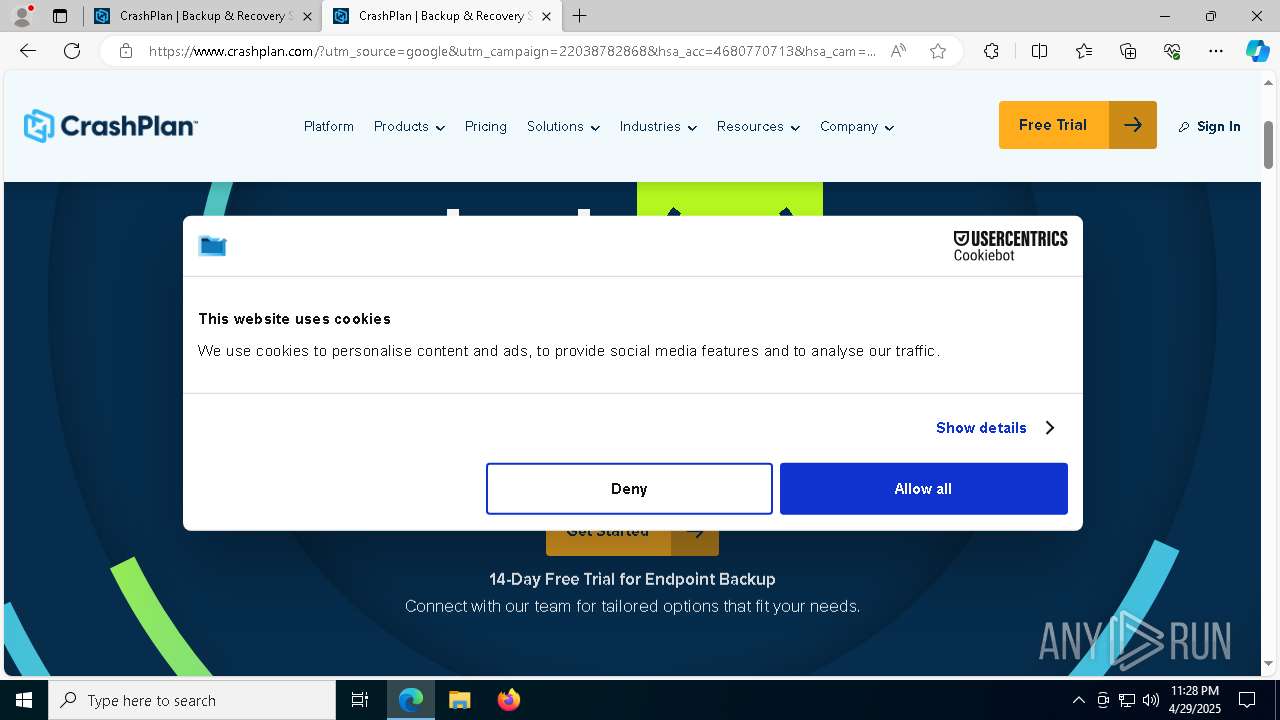Open the Collections icon
This screenshot has width=1280, height=720.
[x=1128, y=51]
